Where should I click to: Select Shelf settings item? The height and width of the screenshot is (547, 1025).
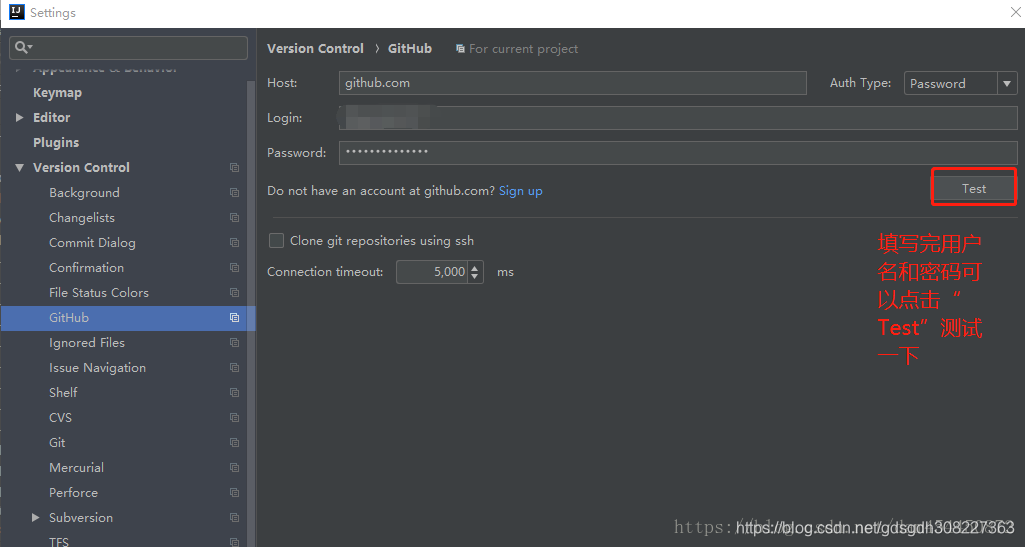click(63, 393)
